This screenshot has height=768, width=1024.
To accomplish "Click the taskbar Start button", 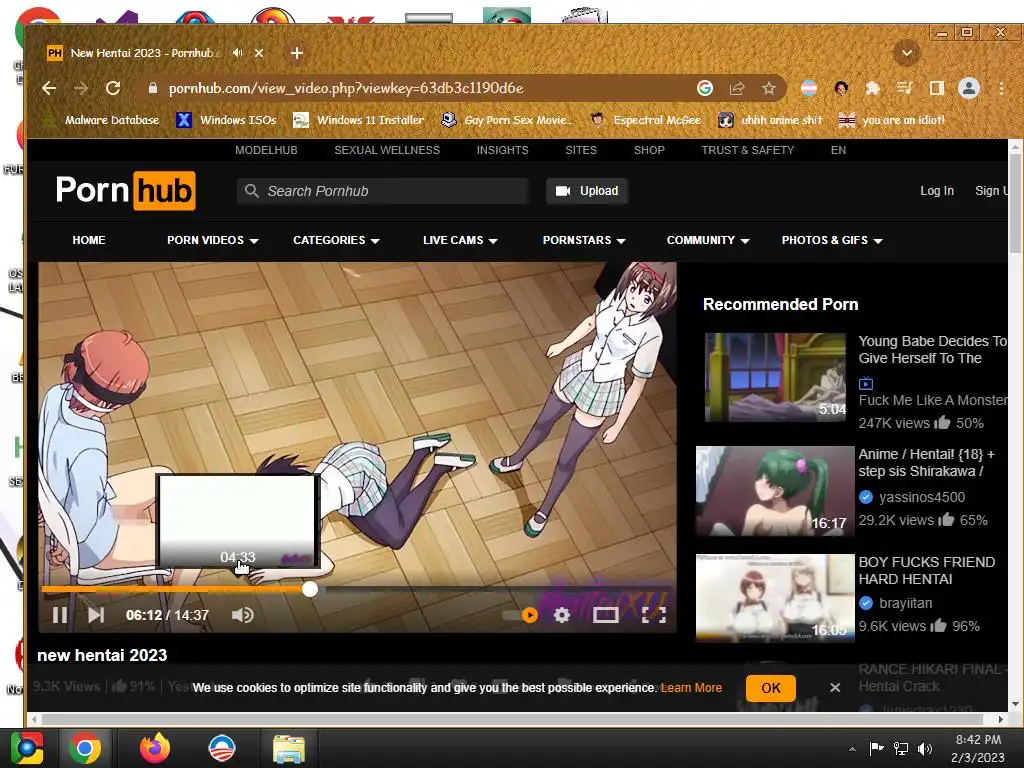I will click(x=27, y=748).
